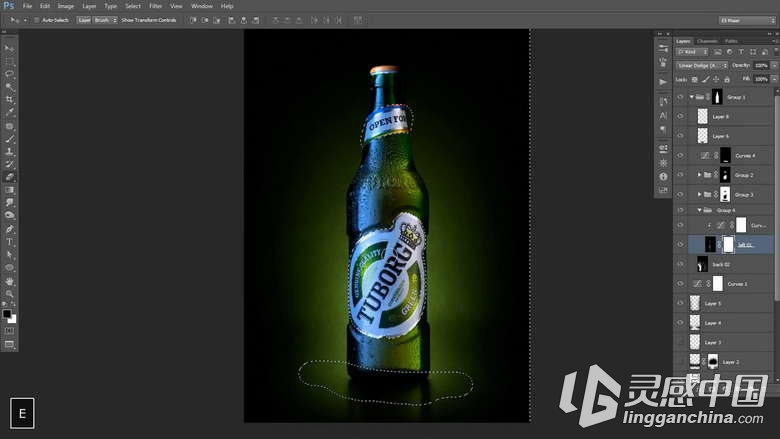
Task: Open the workspace switcher dropdown
Action: 747,20
